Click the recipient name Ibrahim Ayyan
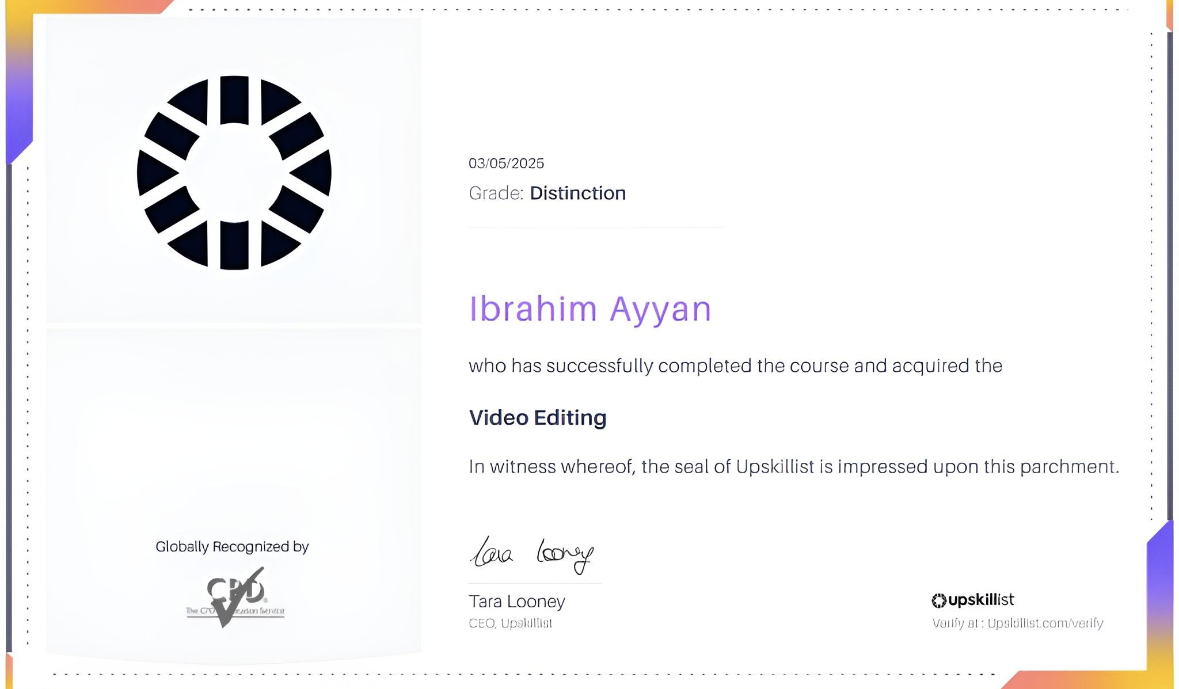The height and width of the screenshot is (689, 1179). [x=590, y=309]
